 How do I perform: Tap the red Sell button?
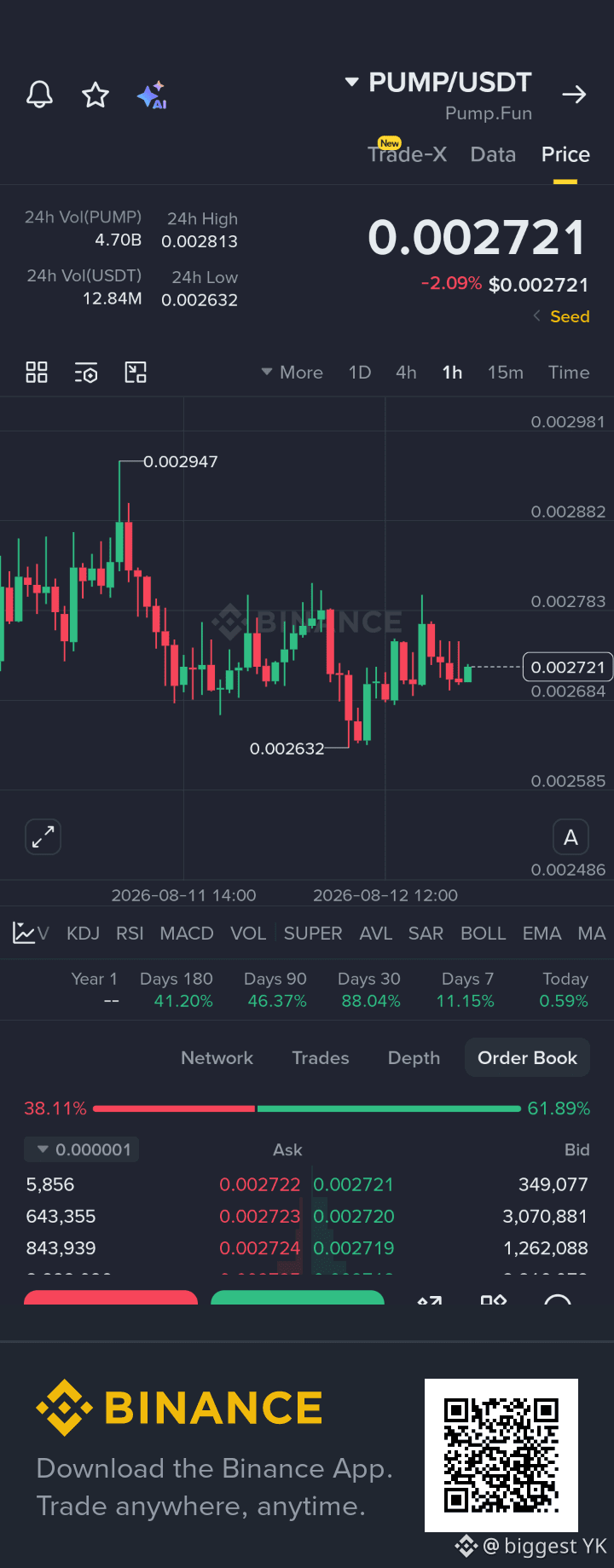point(111,1298)
